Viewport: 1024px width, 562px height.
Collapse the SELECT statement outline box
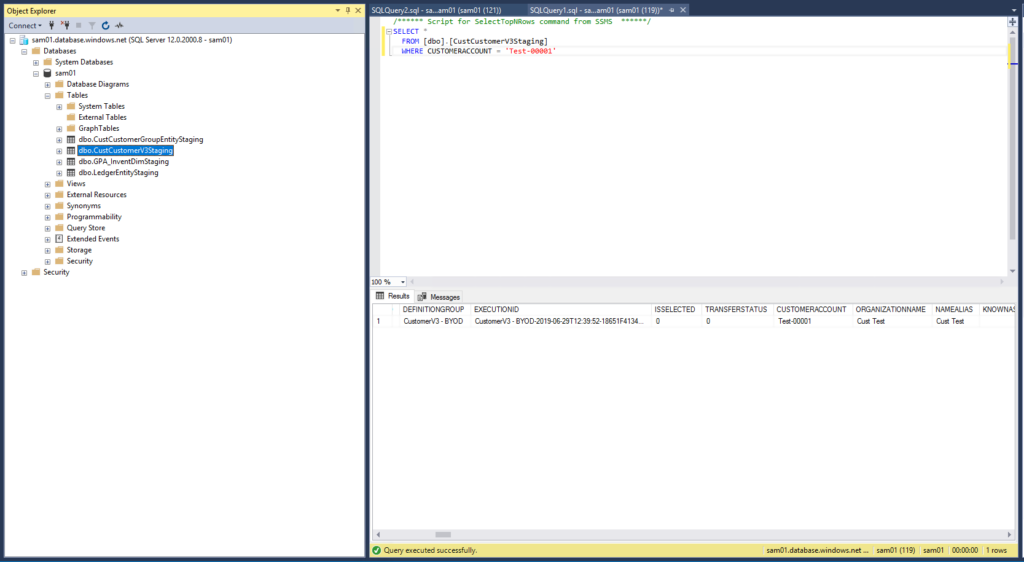coord(389,31)
